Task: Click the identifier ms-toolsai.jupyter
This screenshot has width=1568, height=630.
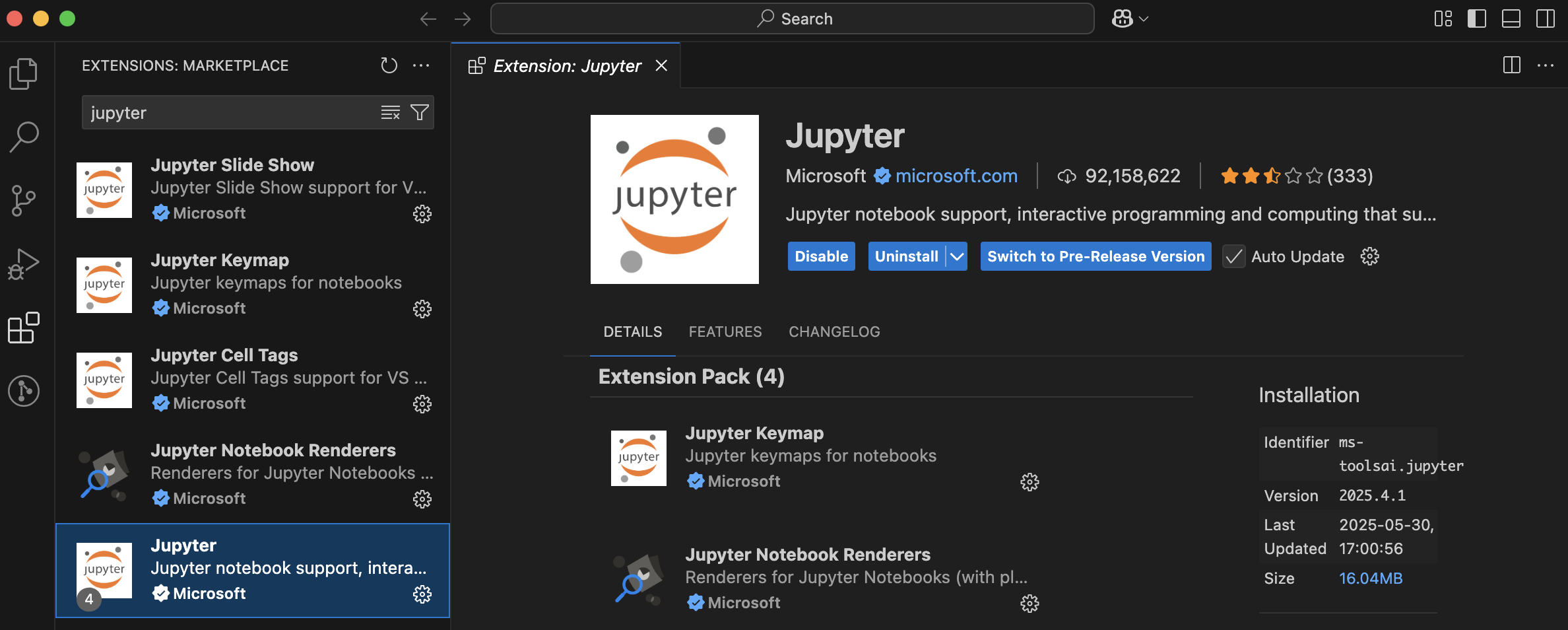Action: (1400, 454)
